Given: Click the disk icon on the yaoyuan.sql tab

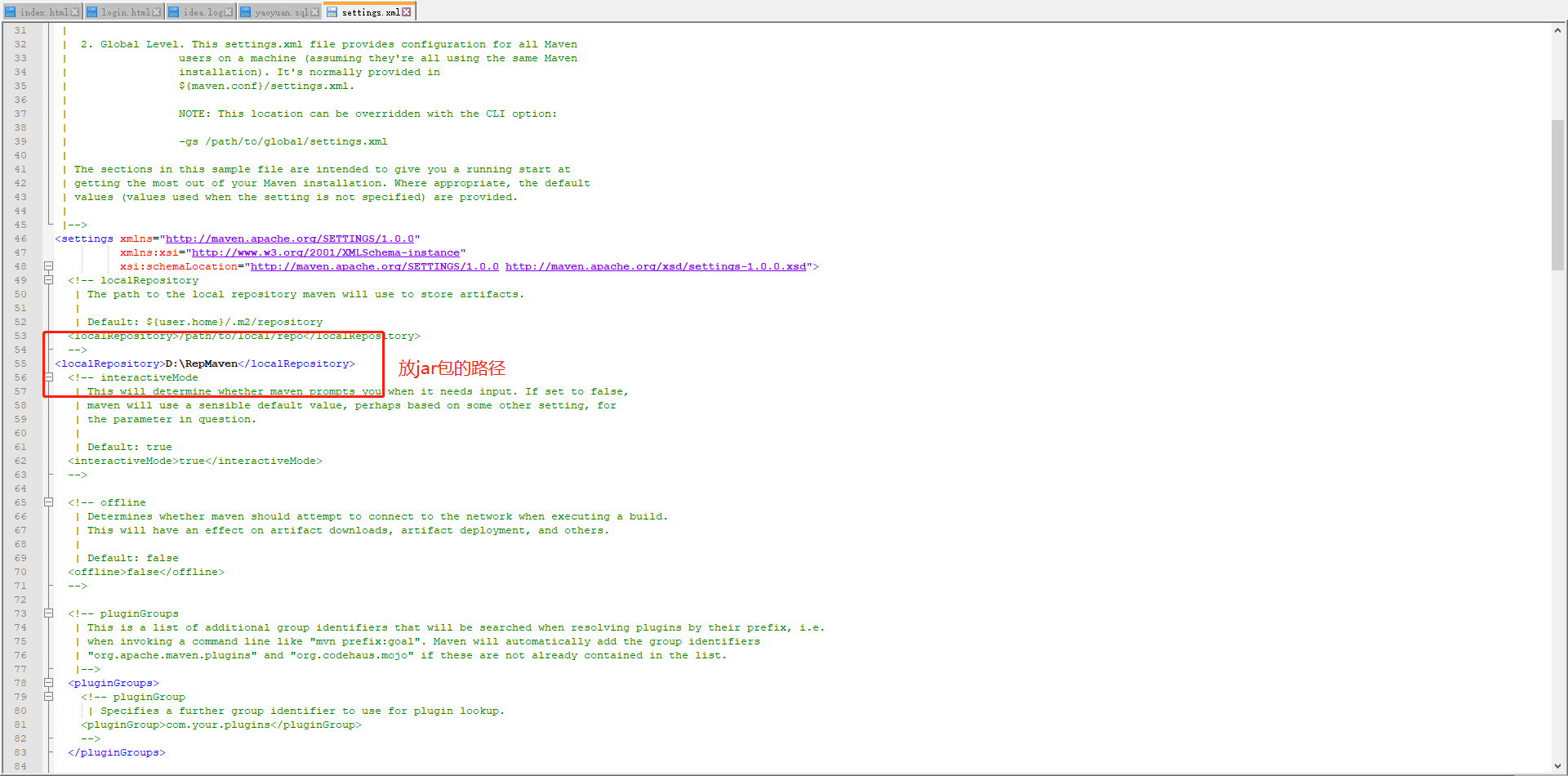Looking at the screenshot, I should click(x=247, y=11).
